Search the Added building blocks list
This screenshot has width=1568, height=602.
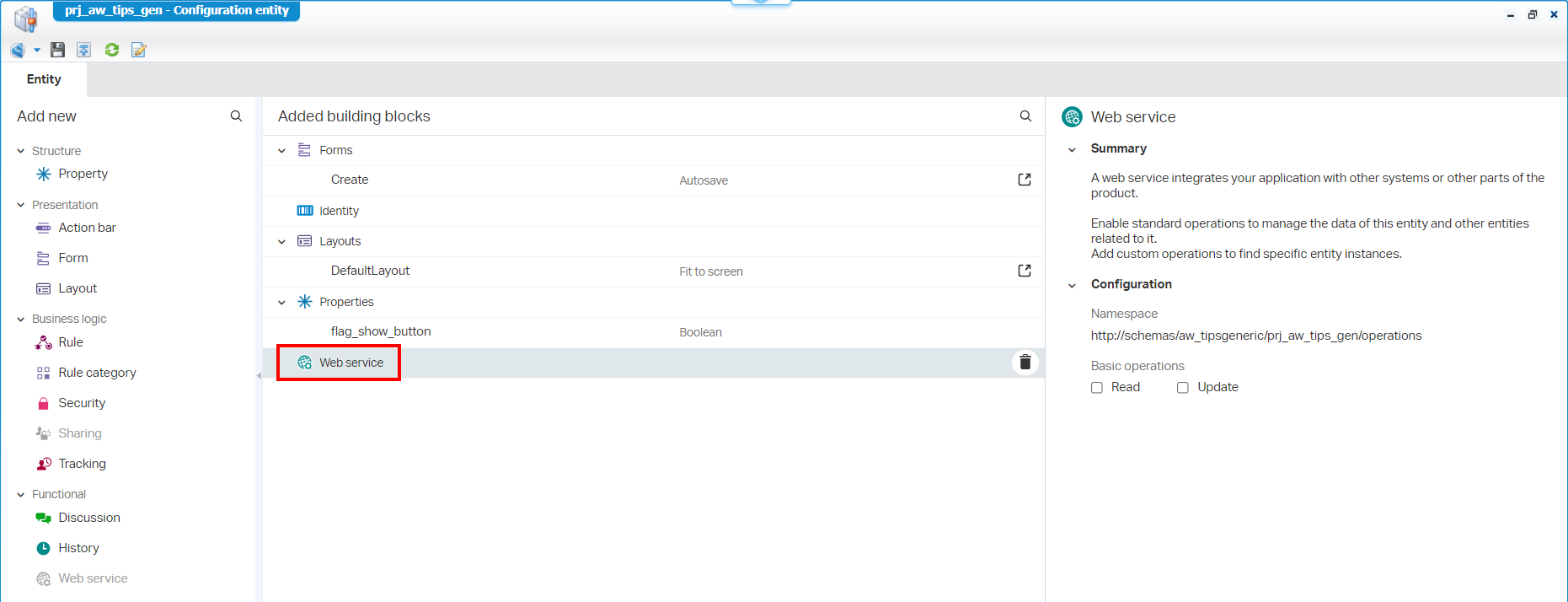click(x=1025, y=116)
